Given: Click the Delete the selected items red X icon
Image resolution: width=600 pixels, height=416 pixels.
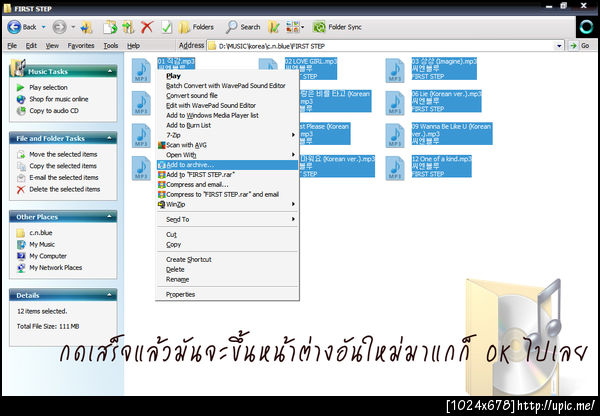Looking at the screenshot, I should click(x=21, y=189).
